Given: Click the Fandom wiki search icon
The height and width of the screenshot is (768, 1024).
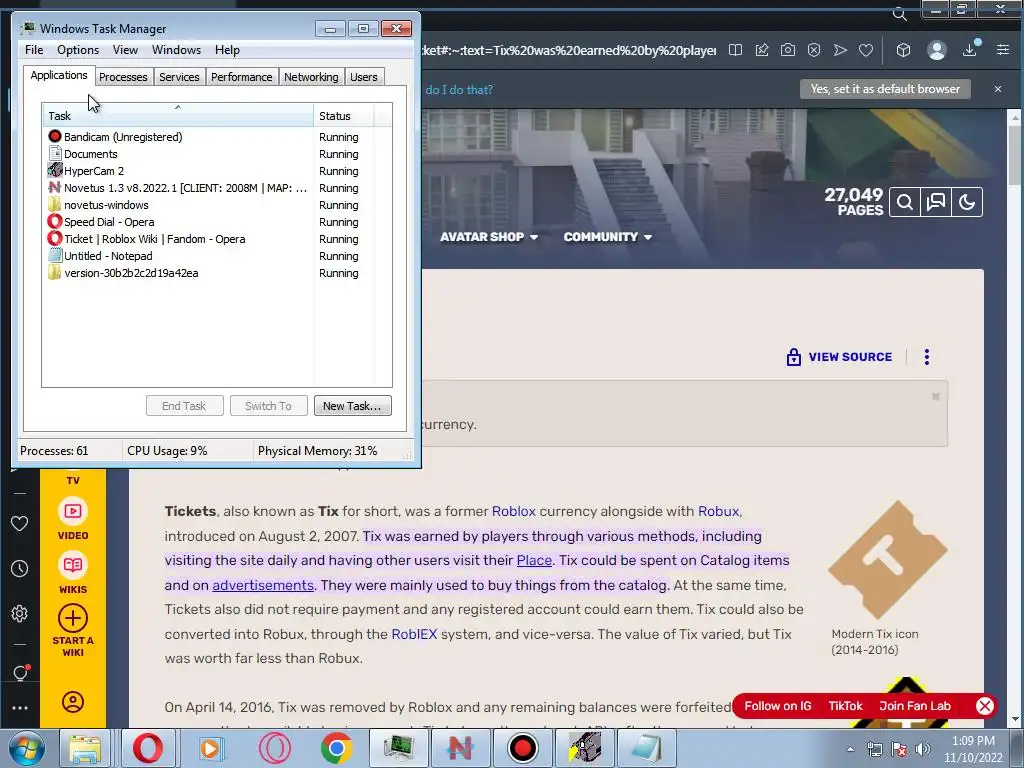Looking at the screenshot, I should pyautogui.click(x=904, y=202).
